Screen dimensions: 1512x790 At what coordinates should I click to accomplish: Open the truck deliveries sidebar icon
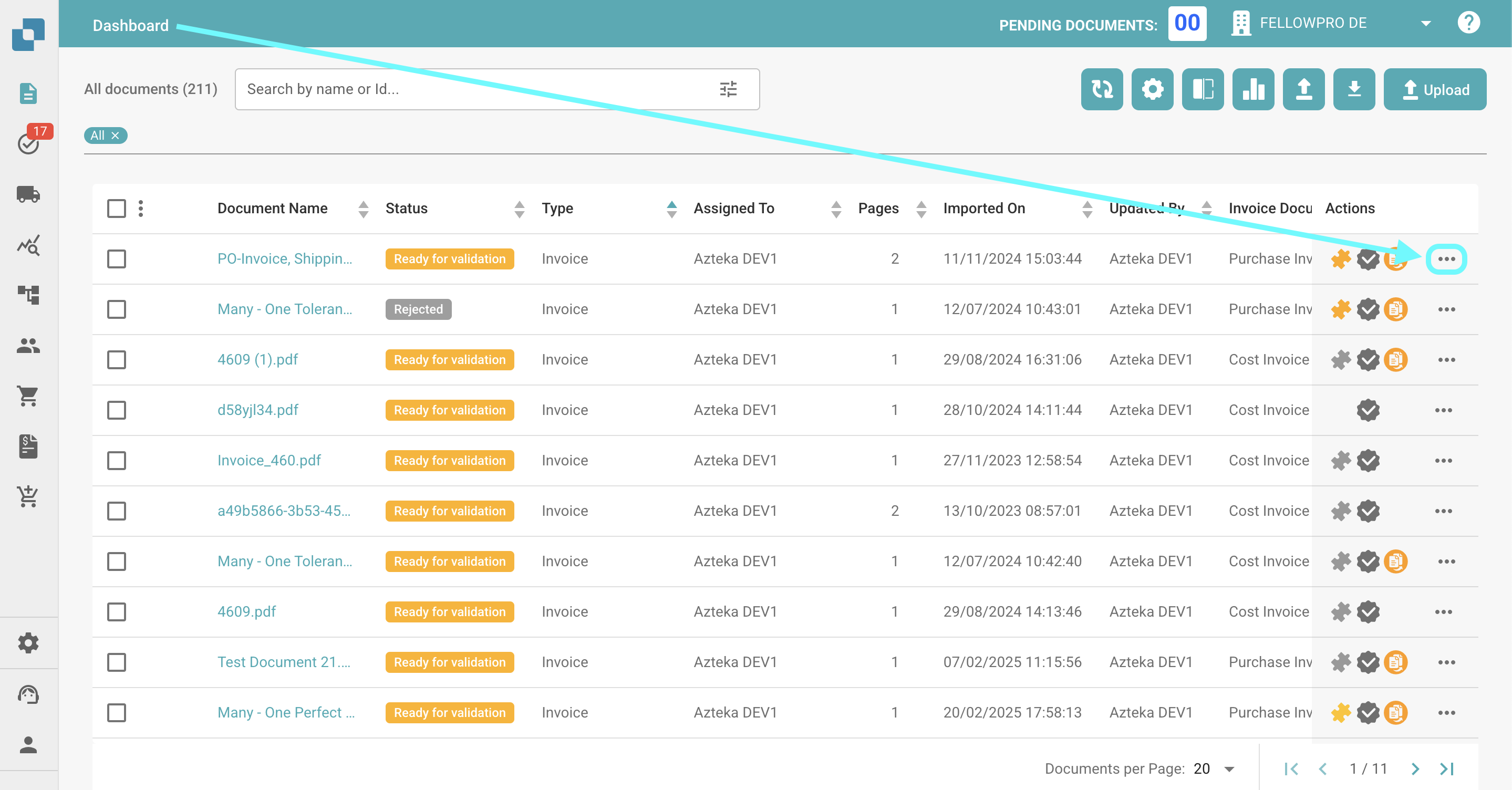(x=28, y=194)
